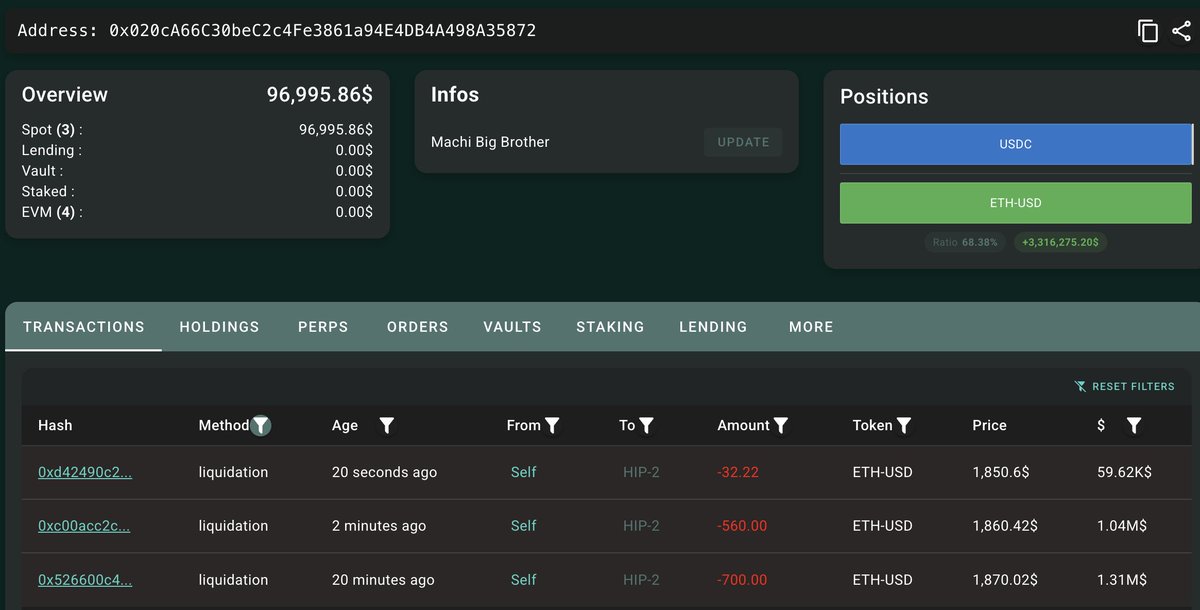Click HIP-2 in the 2 minutes ago row
Screen dimensions: 1200x610
coord(641,526)
